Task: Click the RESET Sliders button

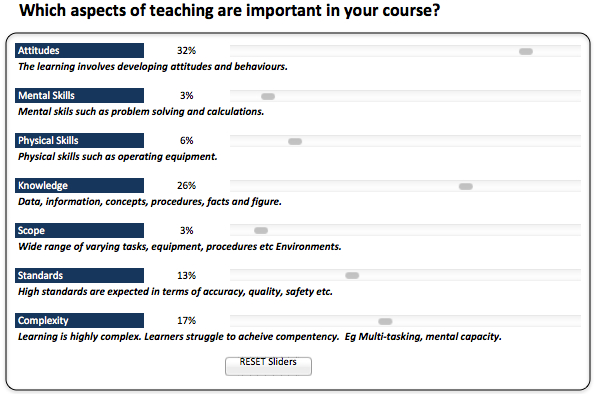Action: [268, 366]
